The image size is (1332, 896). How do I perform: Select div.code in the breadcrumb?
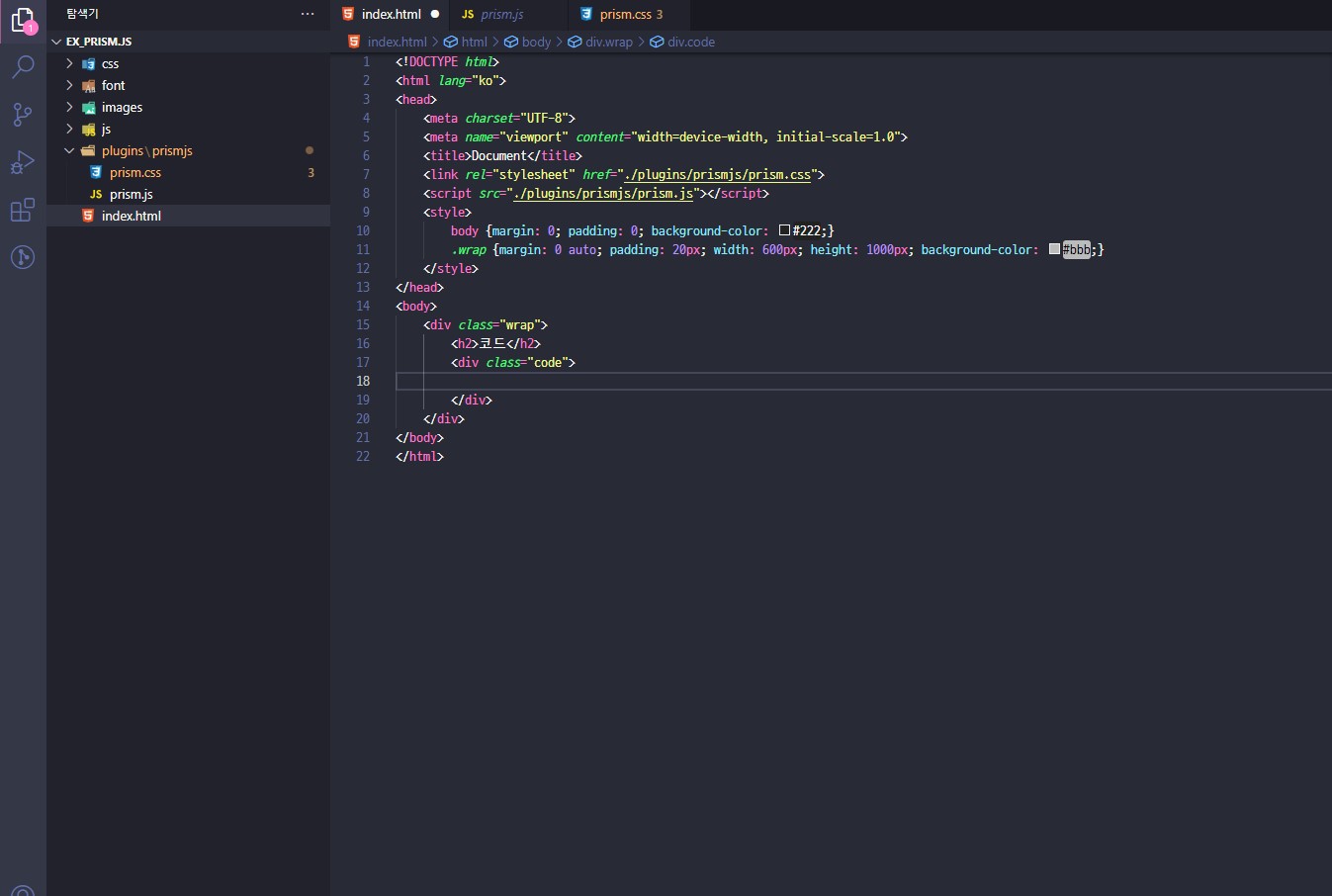point(690,42)
